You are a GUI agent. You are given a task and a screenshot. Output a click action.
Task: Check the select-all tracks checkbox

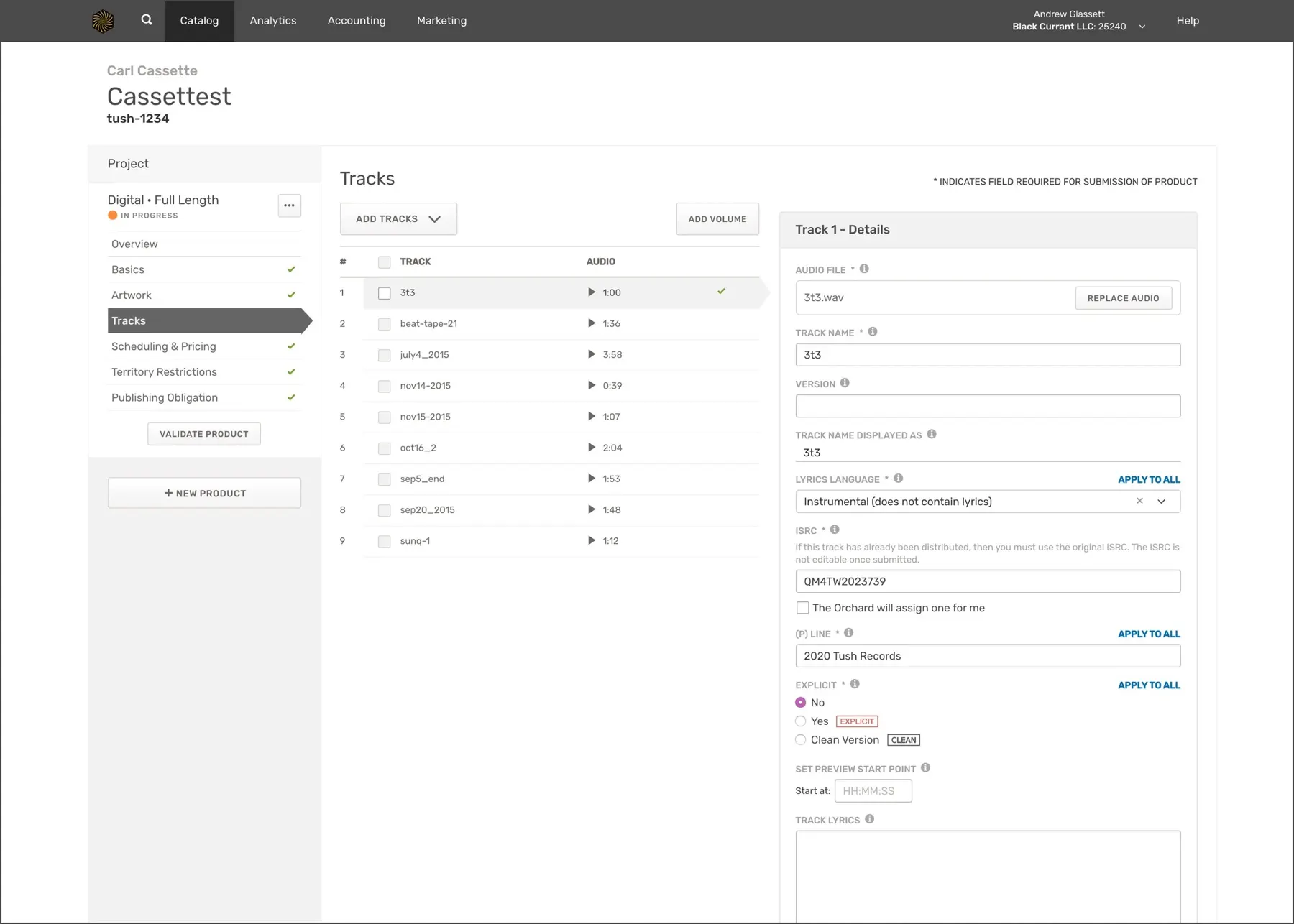385,262
